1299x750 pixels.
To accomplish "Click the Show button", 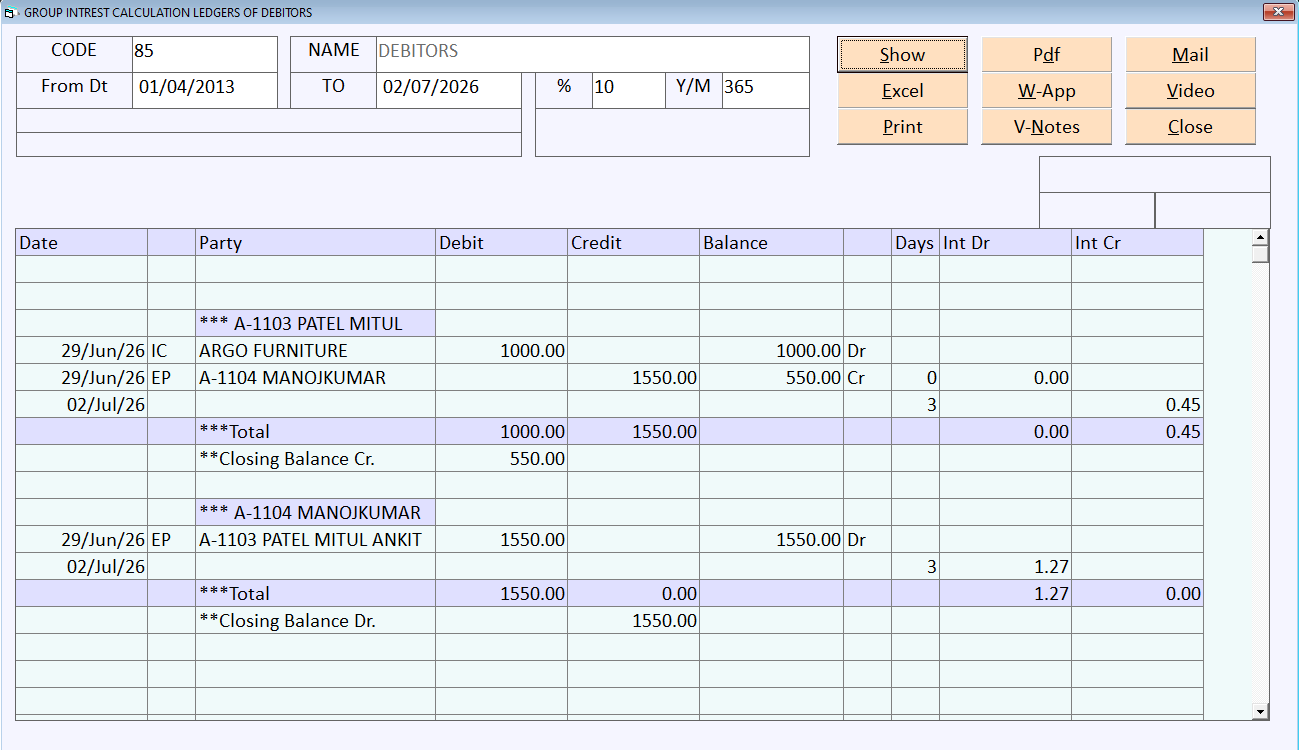I will (x=902, y=55).
